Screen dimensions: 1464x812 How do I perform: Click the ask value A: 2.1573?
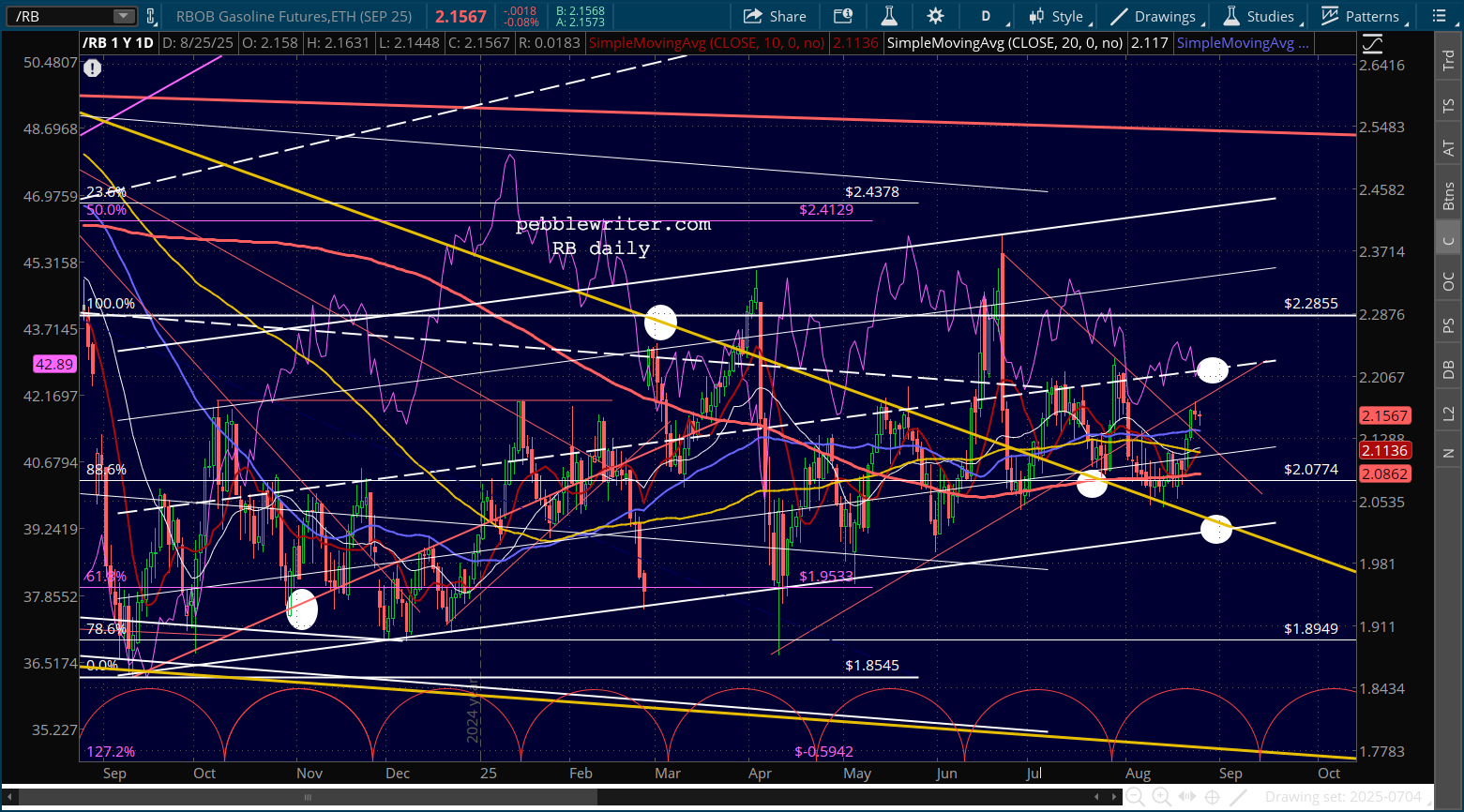click(x=581, y=23)
